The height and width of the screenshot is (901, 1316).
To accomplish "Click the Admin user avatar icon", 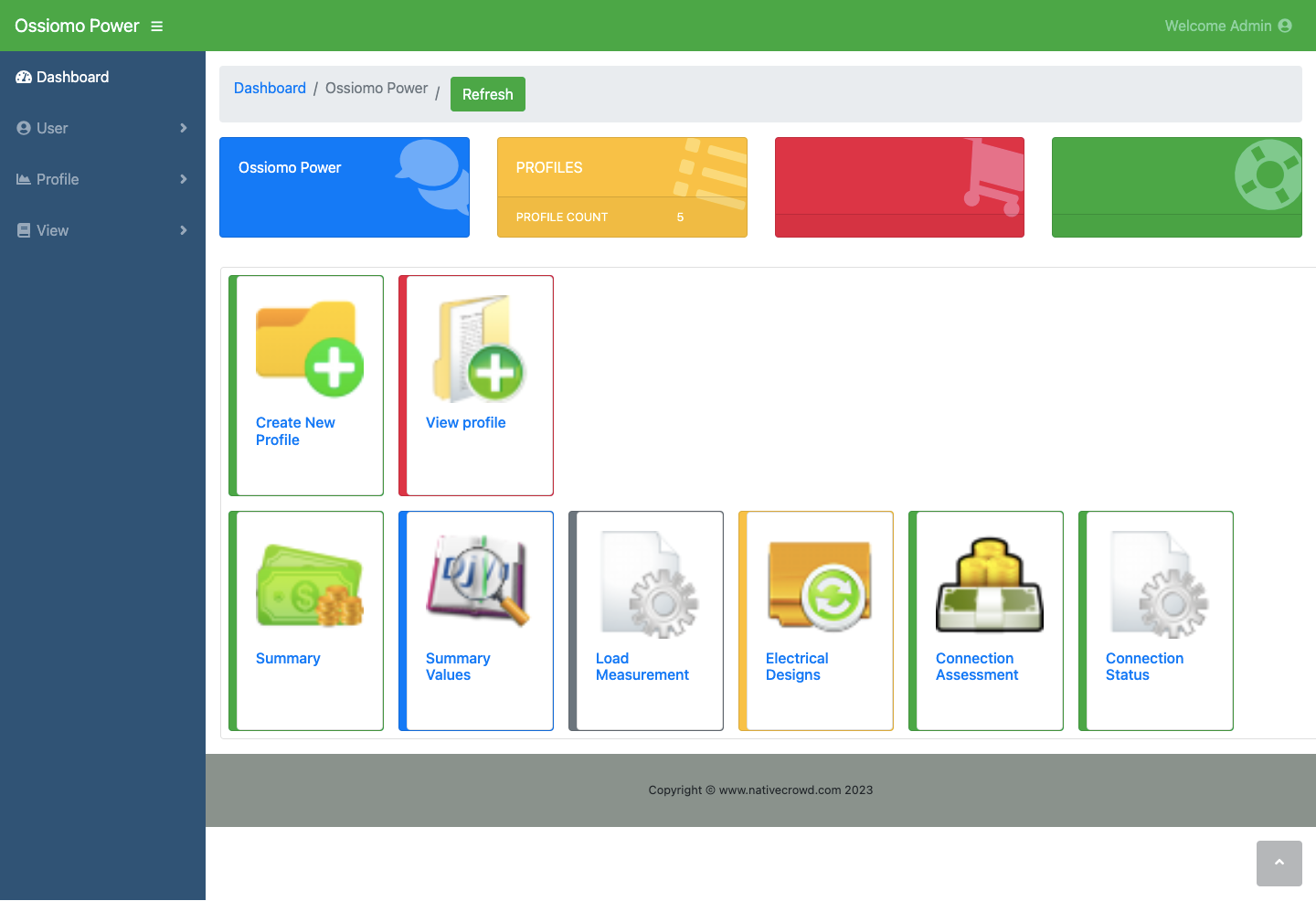I will pyautogui.click(x=1285, y=26).
